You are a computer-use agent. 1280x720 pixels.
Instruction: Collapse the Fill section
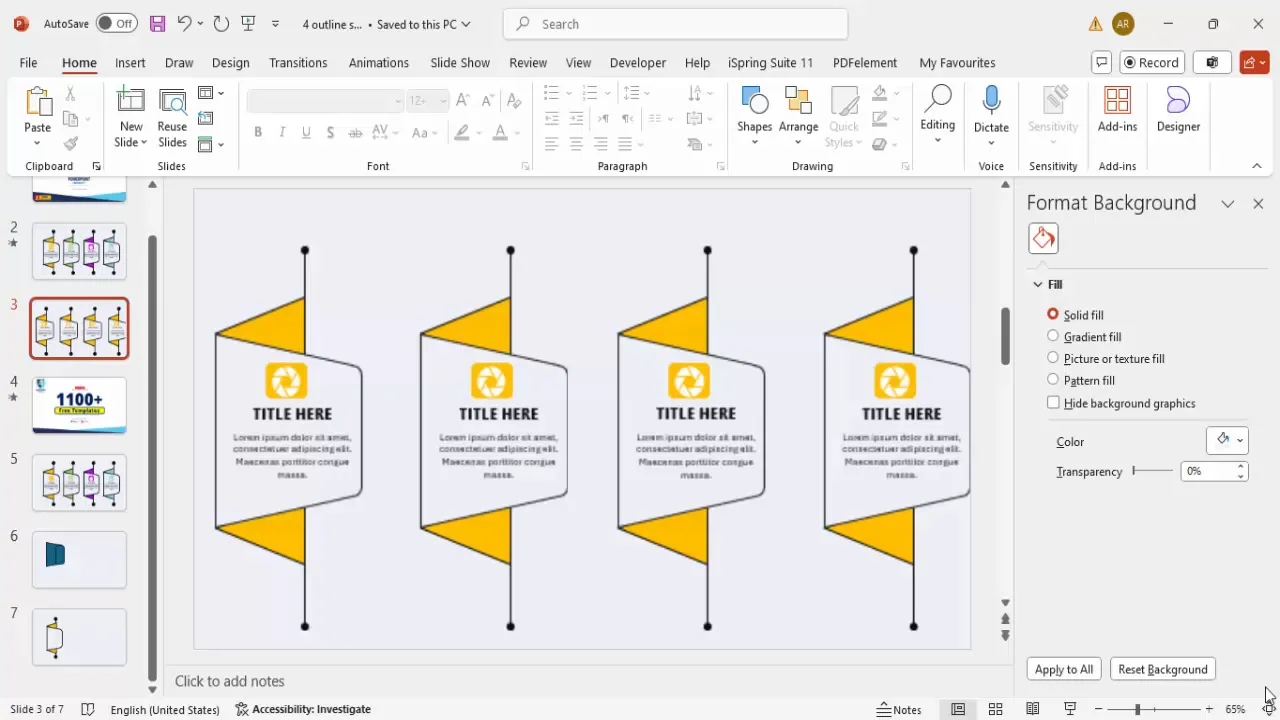[x=1038, y=285]
